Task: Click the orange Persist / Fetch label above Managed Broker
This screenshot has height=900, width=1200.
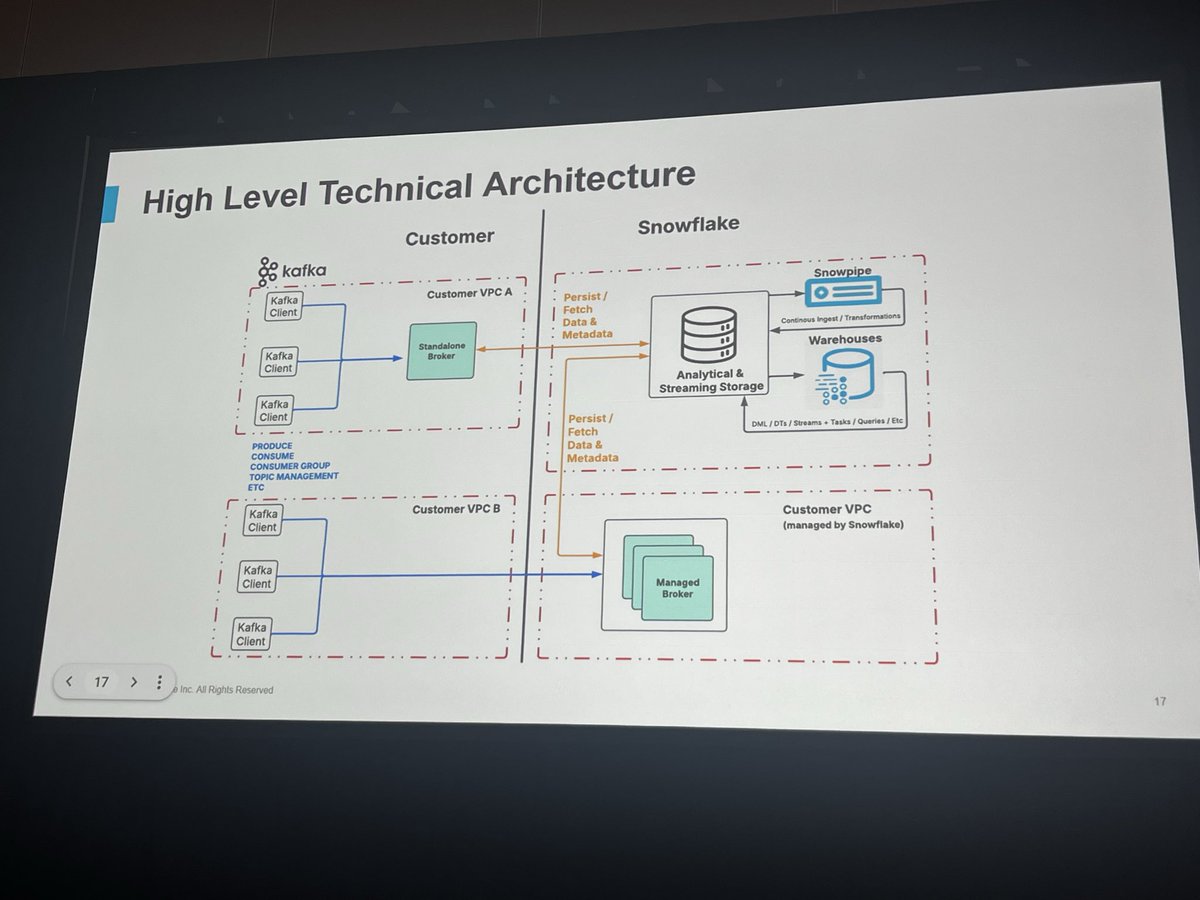Action: (593, 438)
